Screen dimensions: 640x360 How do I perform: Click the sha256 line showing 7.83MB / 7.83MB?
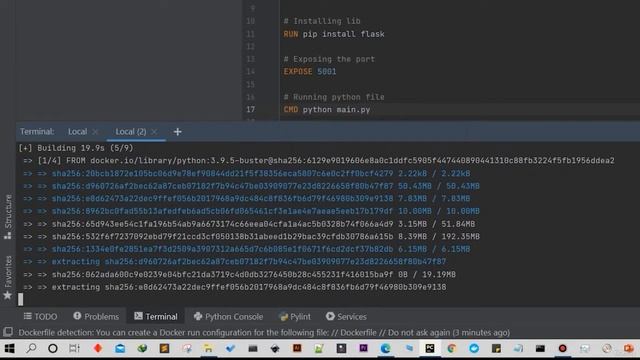tap(247, 199)
